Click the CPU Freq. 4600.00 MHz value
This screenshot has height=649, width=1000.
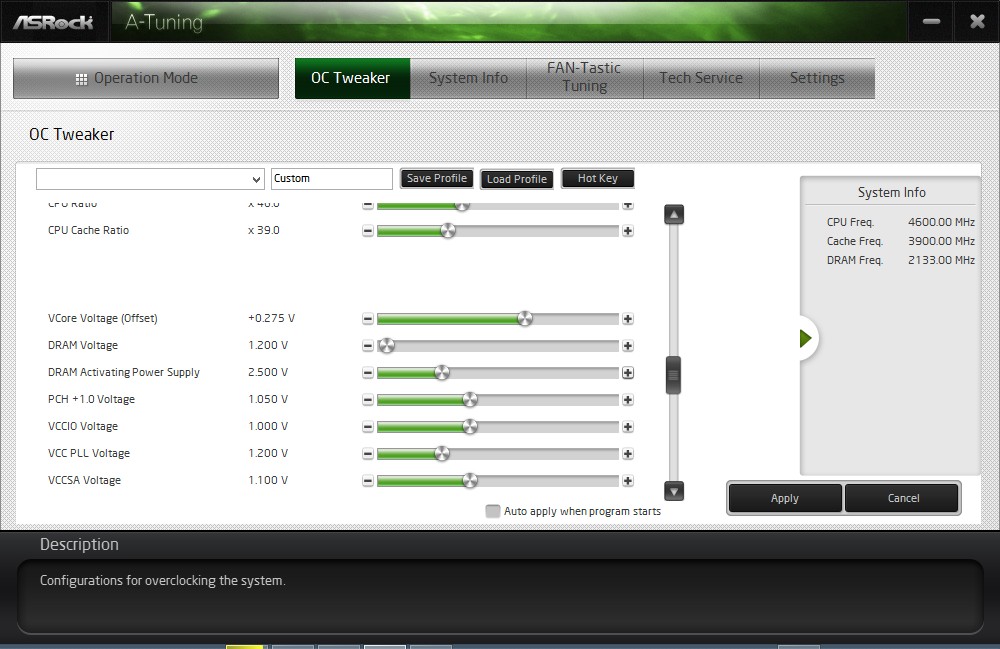coord(941,222)
